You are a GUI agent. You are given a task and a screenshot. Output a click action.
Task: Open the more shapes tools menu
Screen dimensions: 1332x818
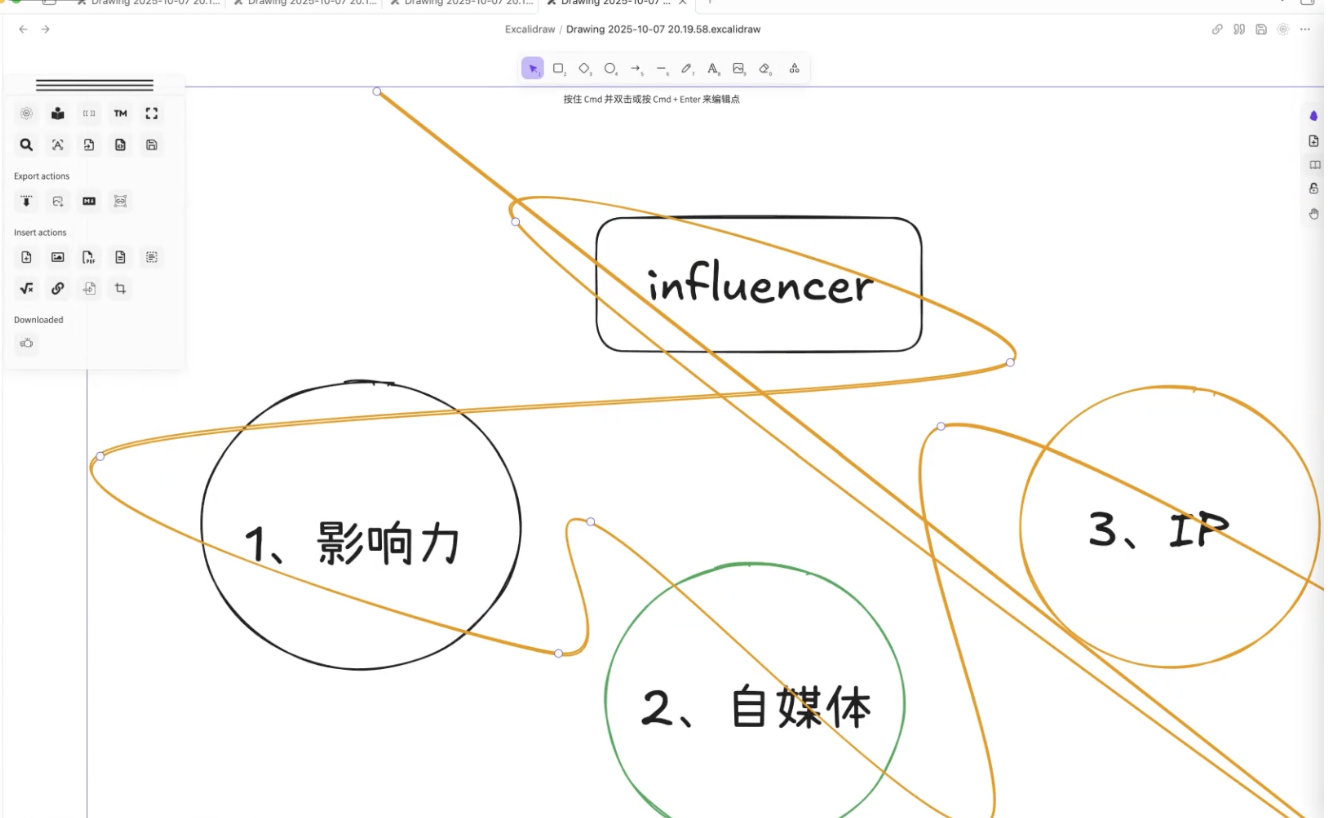pos(794,69)
